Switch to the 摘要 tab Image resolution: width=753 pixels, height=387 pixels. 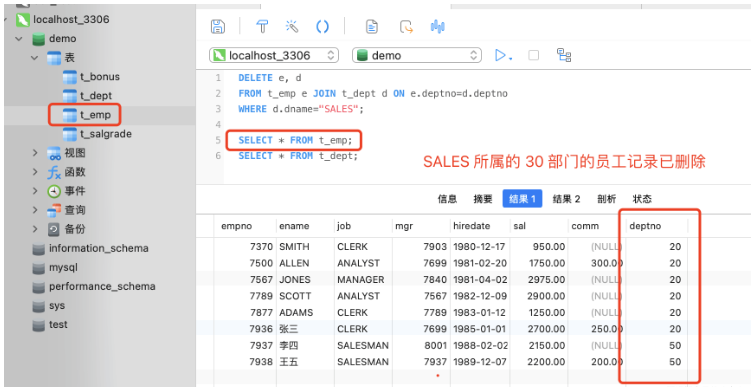coord(483,199)
